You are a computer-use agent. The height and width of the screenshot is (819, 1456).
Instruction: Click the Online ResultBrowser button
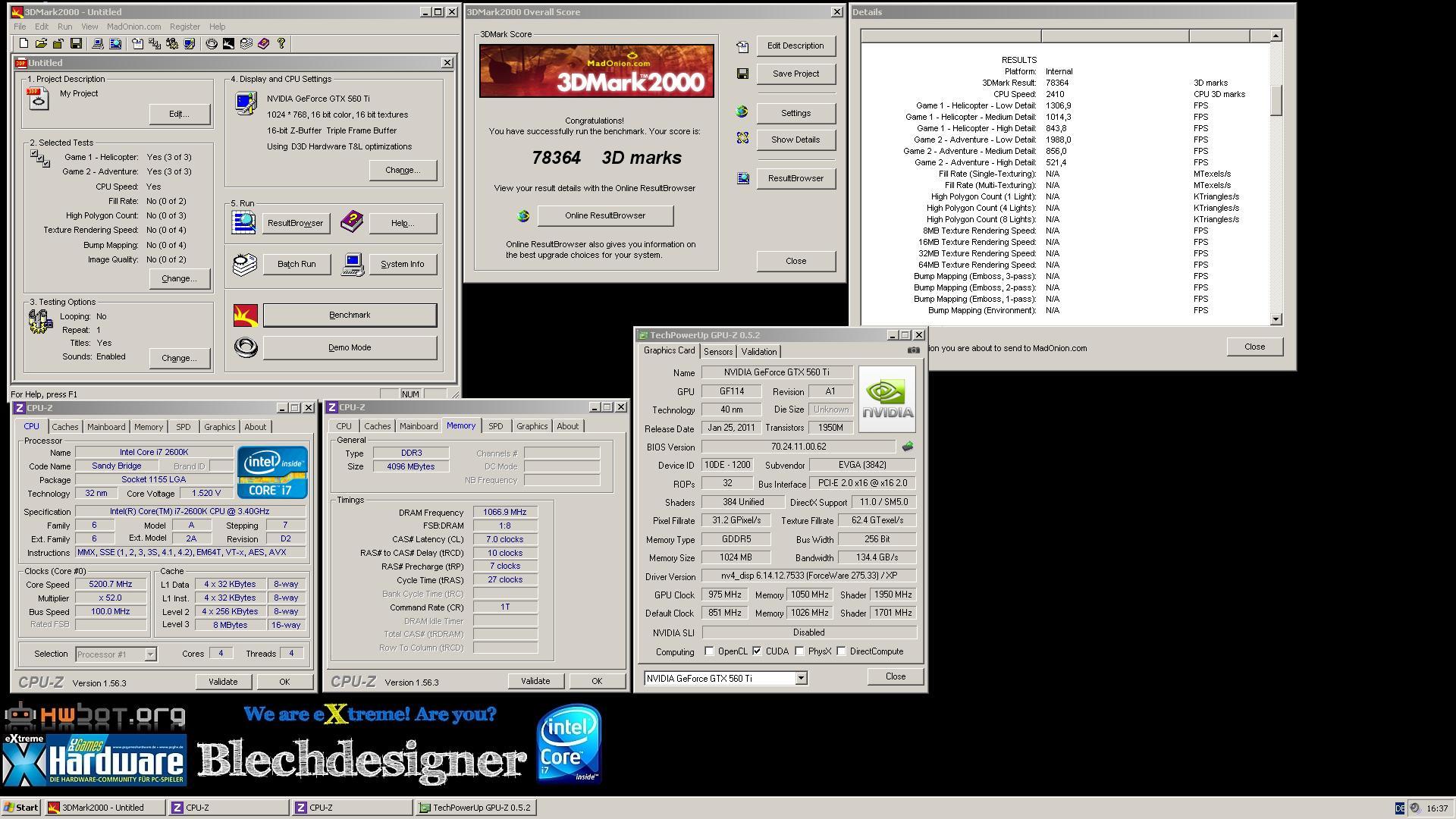click(605, 215)
